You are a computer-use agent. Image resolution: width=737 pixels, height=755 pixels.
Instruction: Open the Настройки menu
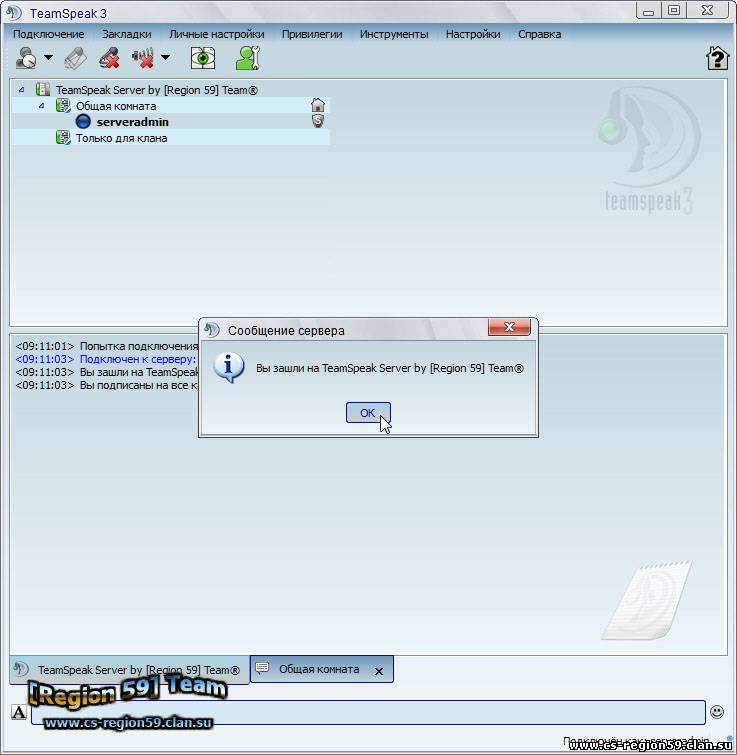(473, 34)
